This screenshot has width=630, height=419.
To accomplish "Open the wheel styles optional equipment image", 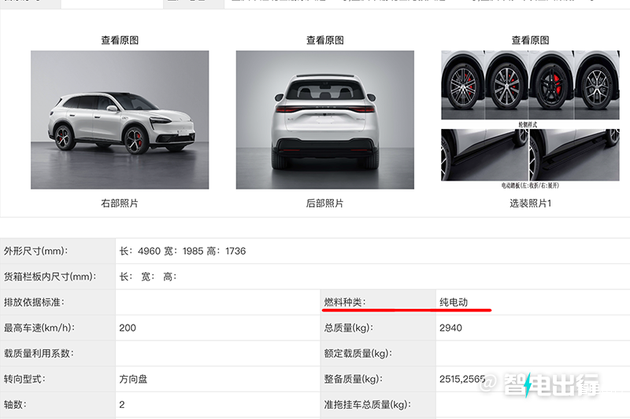I will (x=530, y=85).
